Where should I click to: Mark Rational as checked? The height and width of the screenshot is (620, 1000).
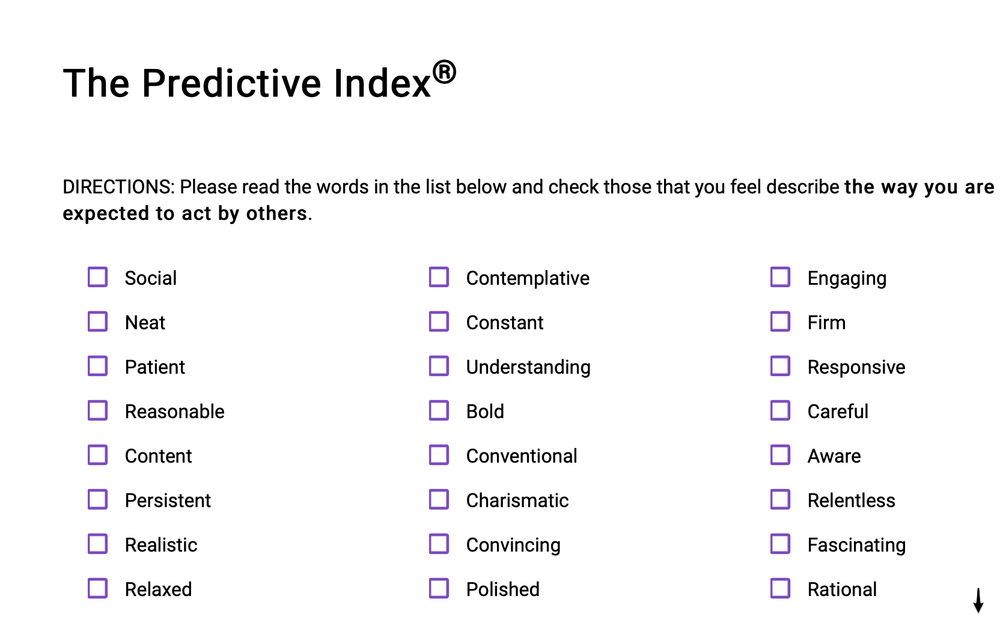click(780, 588)
